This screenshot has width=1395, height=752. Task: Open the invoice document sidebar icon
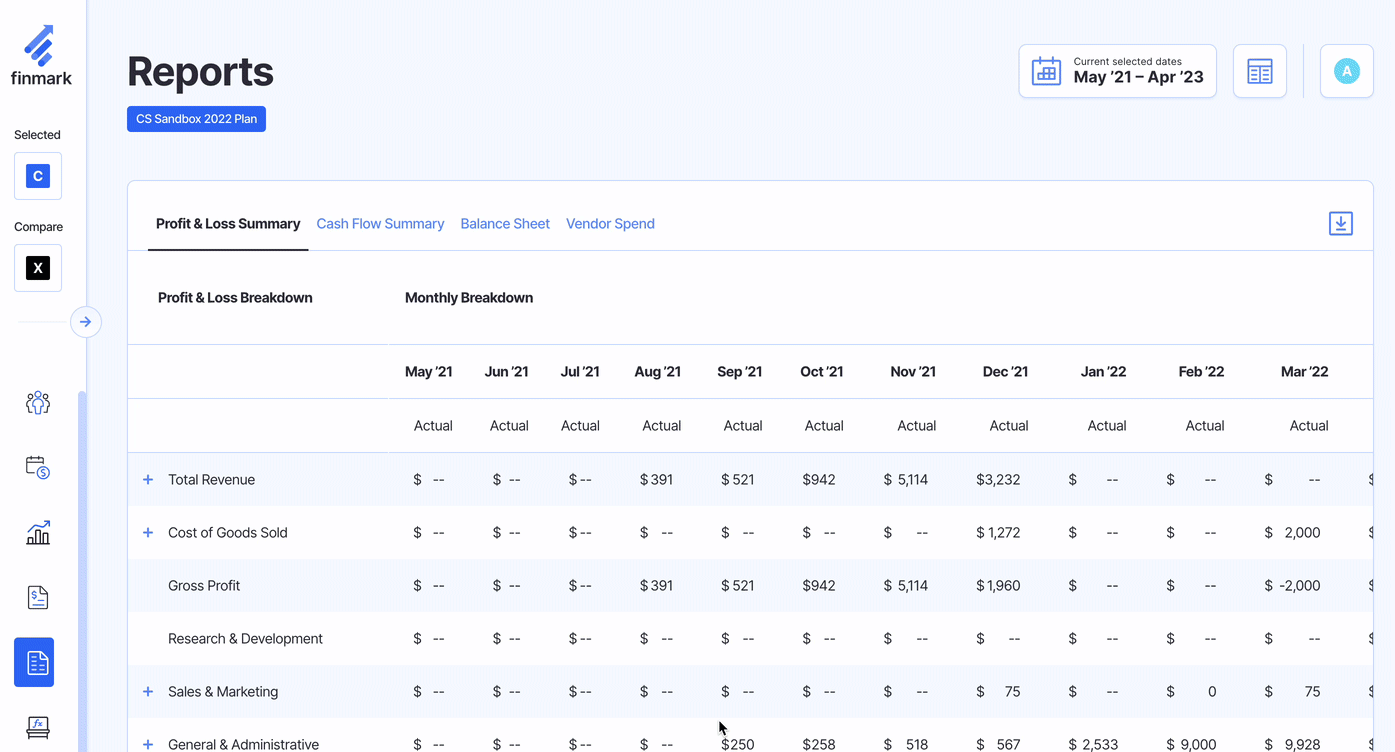(38, 598)
